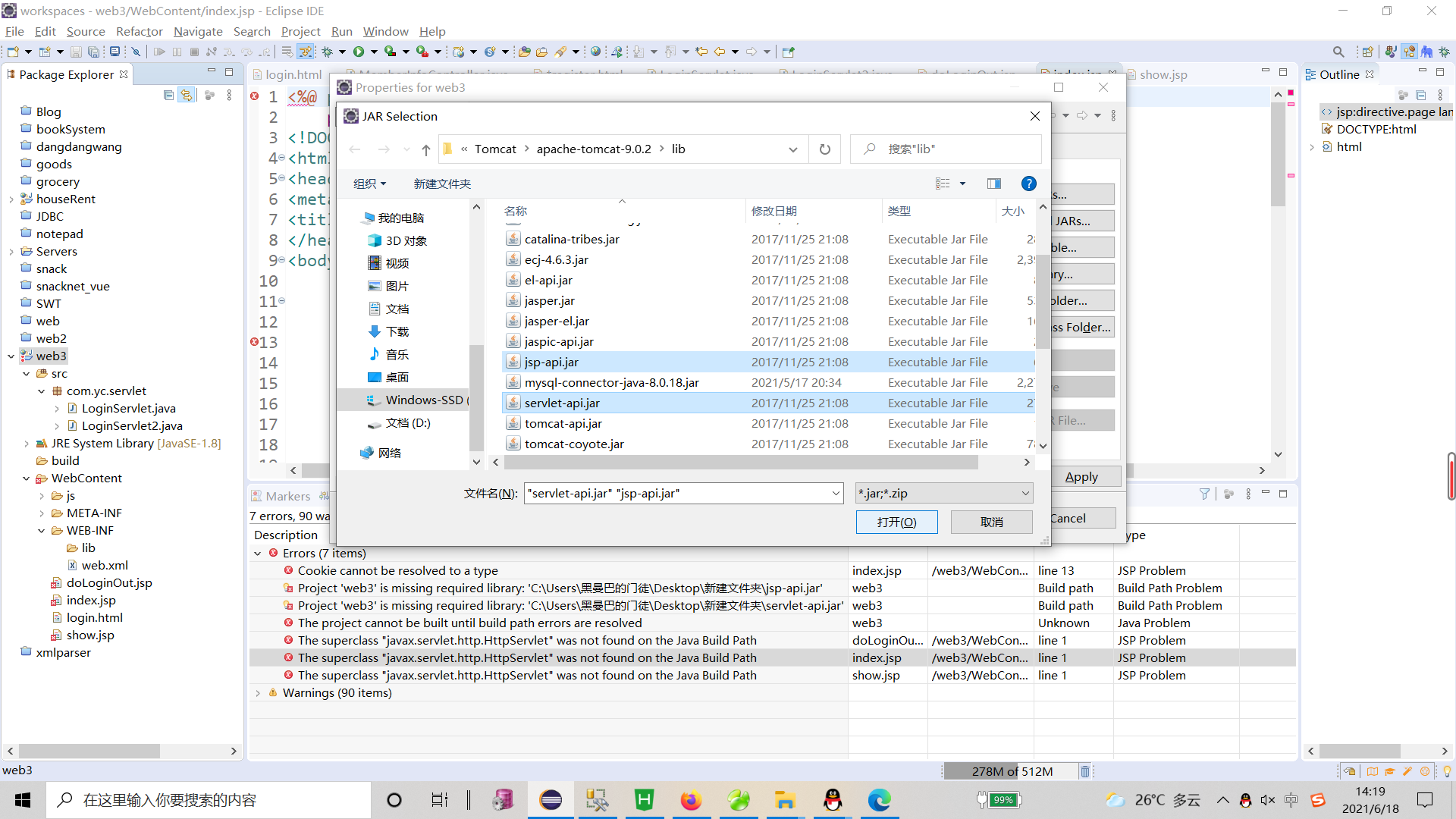Click the heap status 278M of 512M bar
This screenshot has height=819, width=1456.
pos(1012,771)
